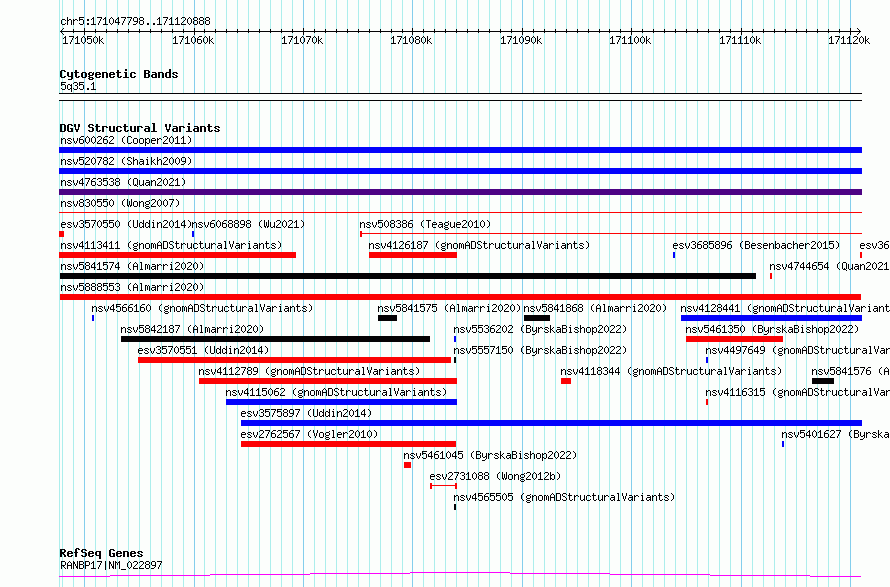
Task: Click the nsv4497649 gnomAD label
Action: point(797,350)
